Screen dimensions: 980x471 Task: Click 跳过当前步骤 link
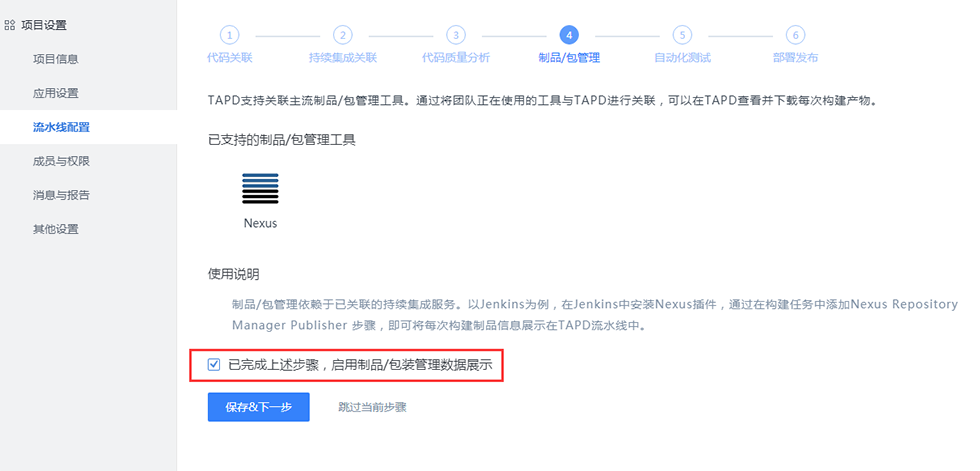[x=372, y=407]
